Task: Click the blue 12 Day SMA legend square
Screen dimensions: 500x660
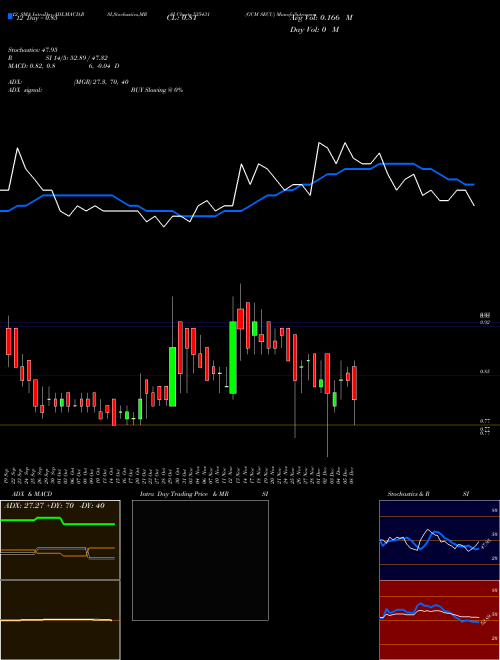Action: (x=11, y=17)
